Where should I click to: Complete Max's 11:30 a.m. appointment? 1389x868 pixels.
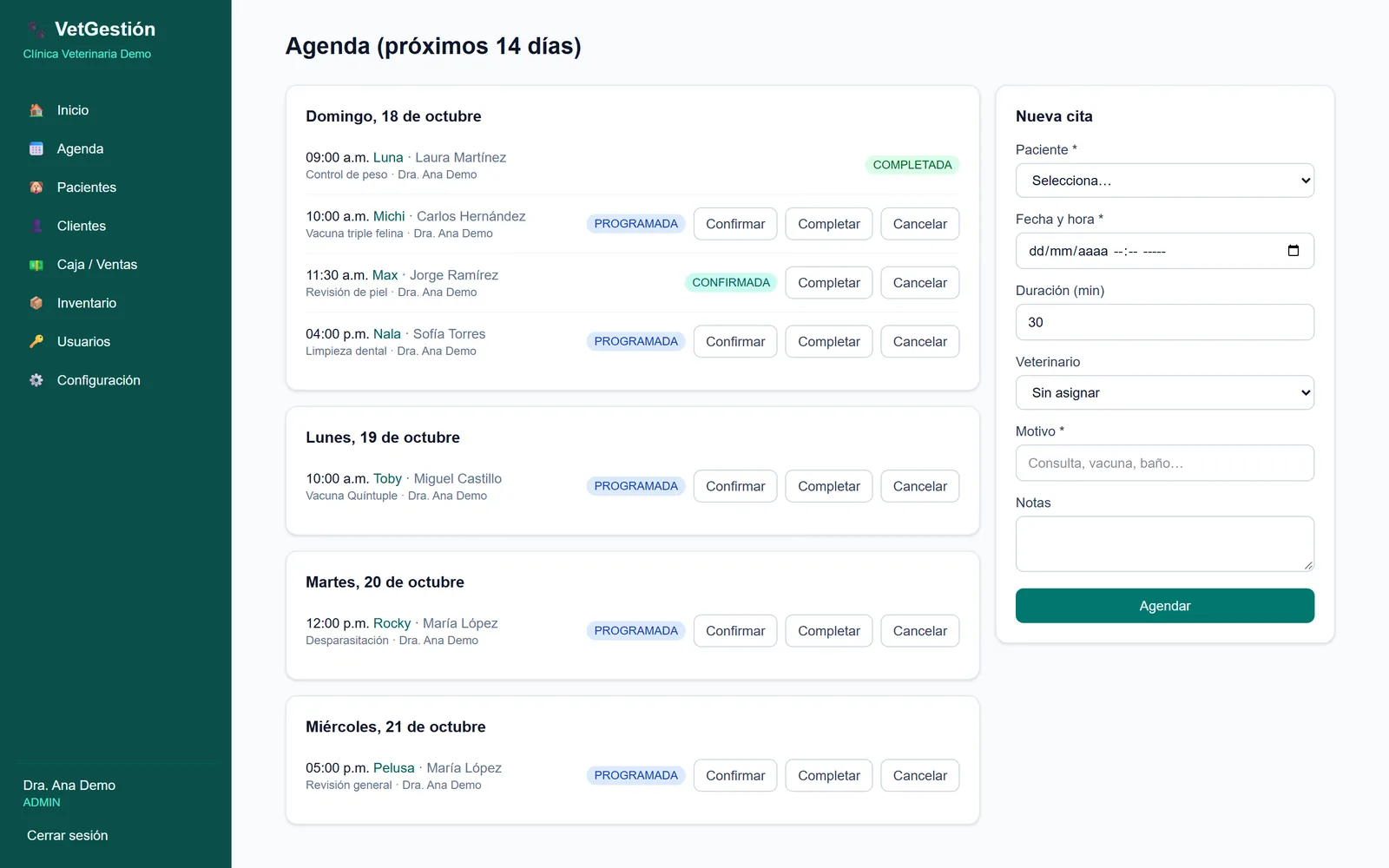pos(828,283)
